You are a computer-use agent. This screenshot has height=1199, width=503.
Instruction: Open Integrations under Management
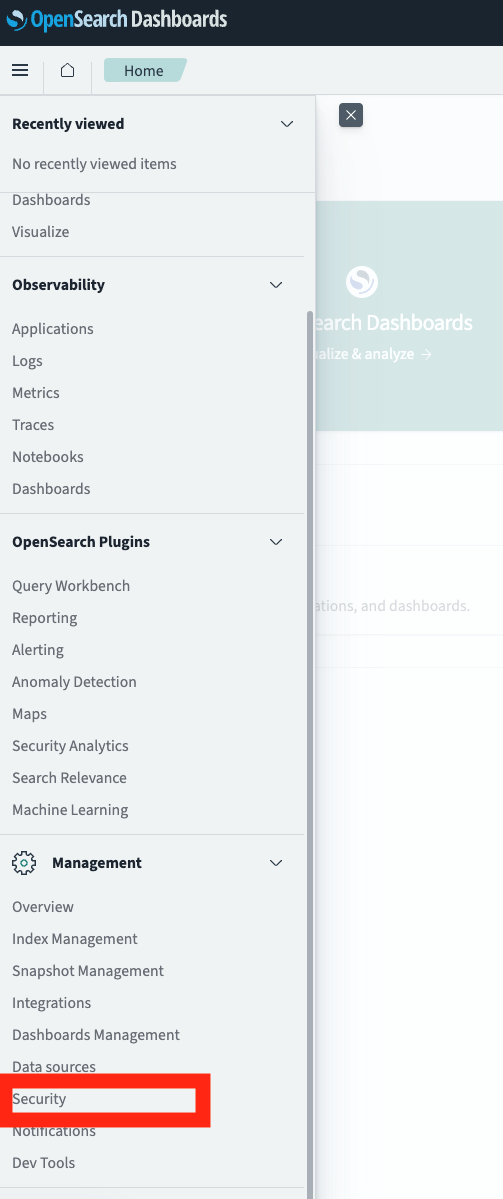tap(51, 1003)
